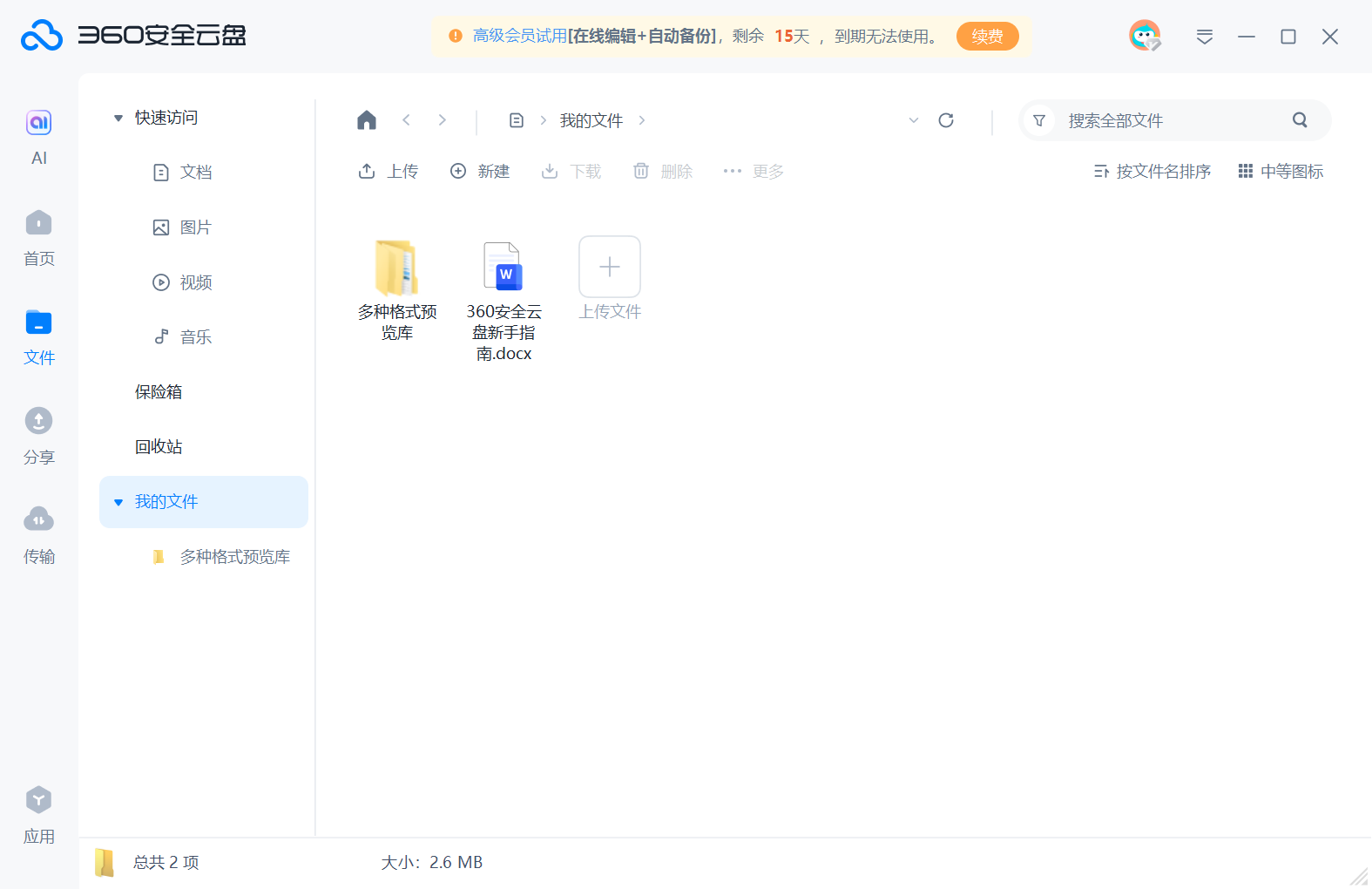Refresh the file list
This screenshot has height=889, width=1372.
946,120
